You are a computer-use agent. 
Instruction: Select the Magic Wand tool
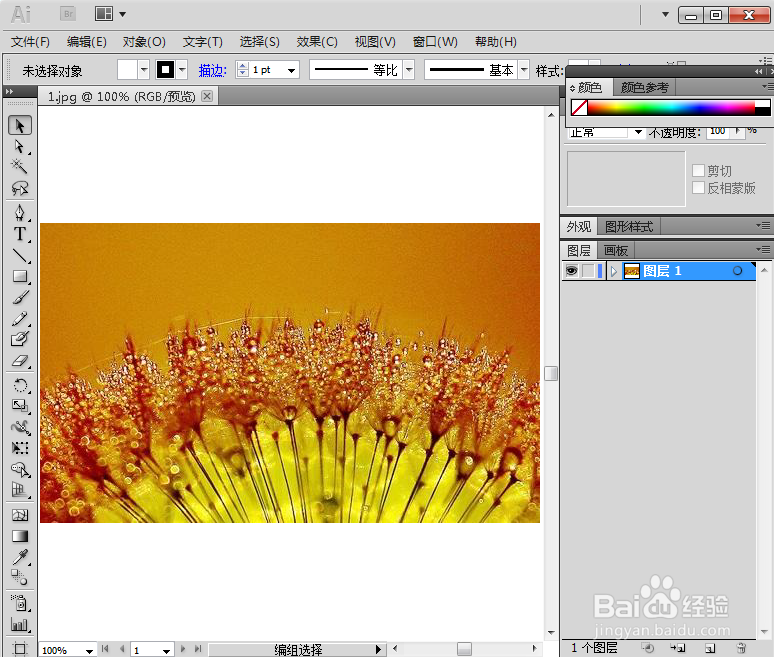[20, 166]
